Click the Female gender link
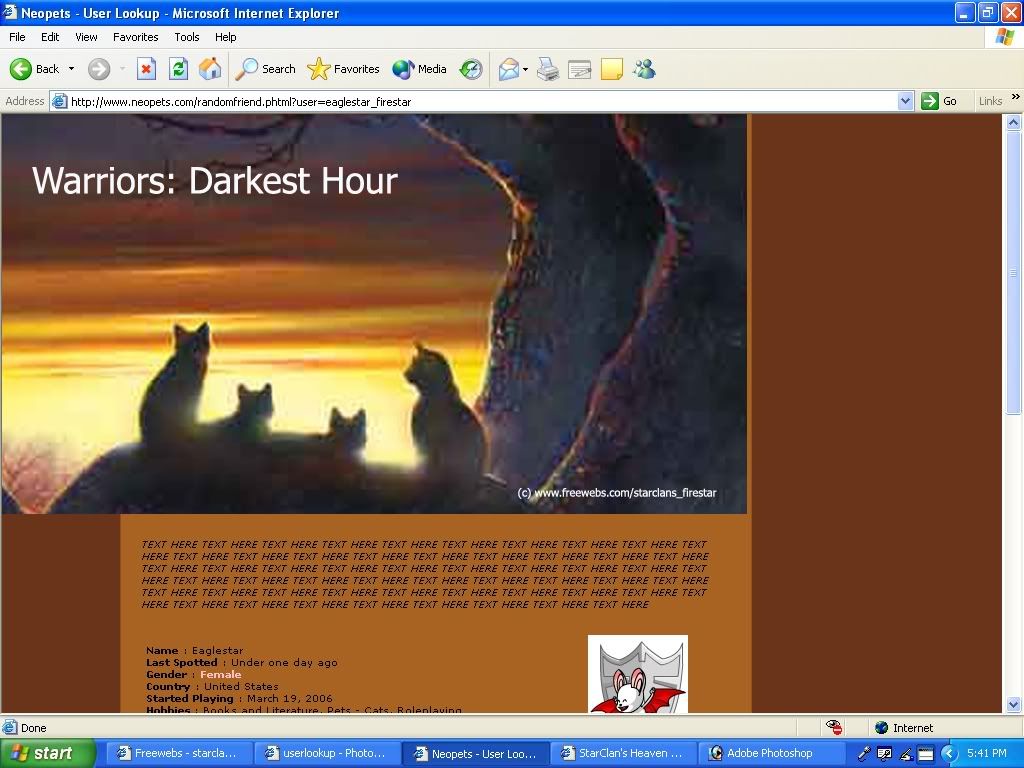Image resolution: width=1024 pixels, height=768 pixels. [x=221, y=675]
